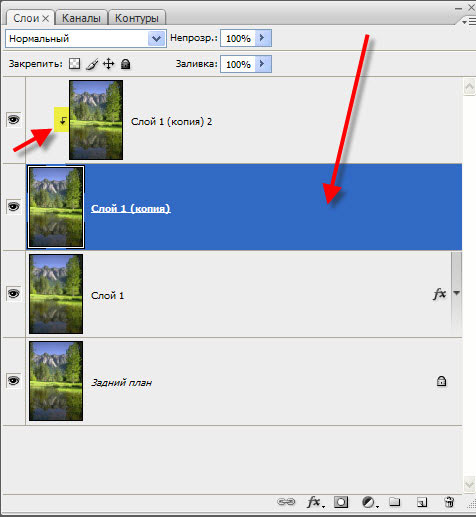The width and height of the screenshot is (476, 517).
Task: Create new adjustment layer icon
Action: click(x=369, y=502)
